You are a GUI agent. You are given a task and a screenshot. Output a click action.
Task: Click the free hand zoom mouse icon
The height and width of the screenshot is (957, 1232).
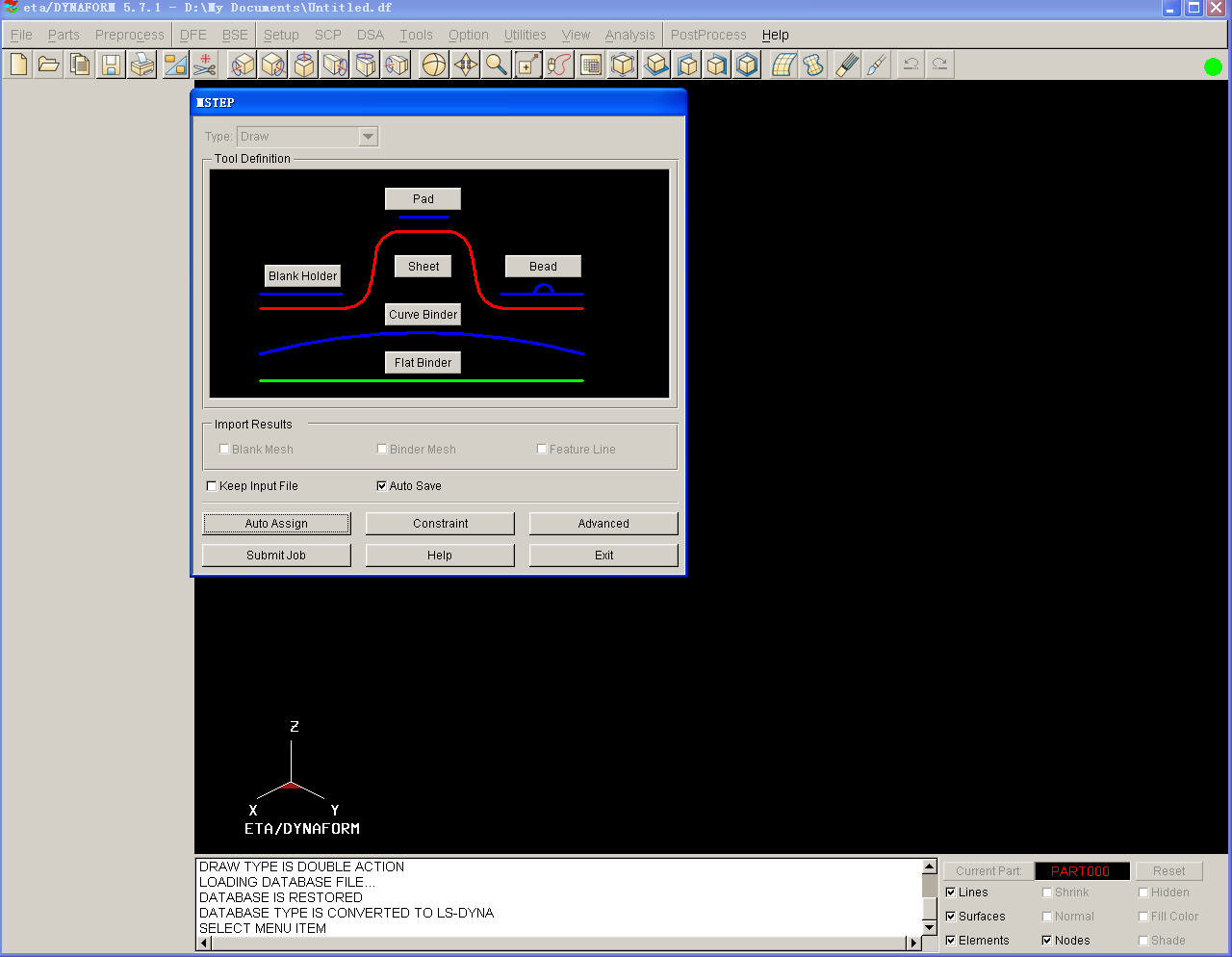pos(558,65)
